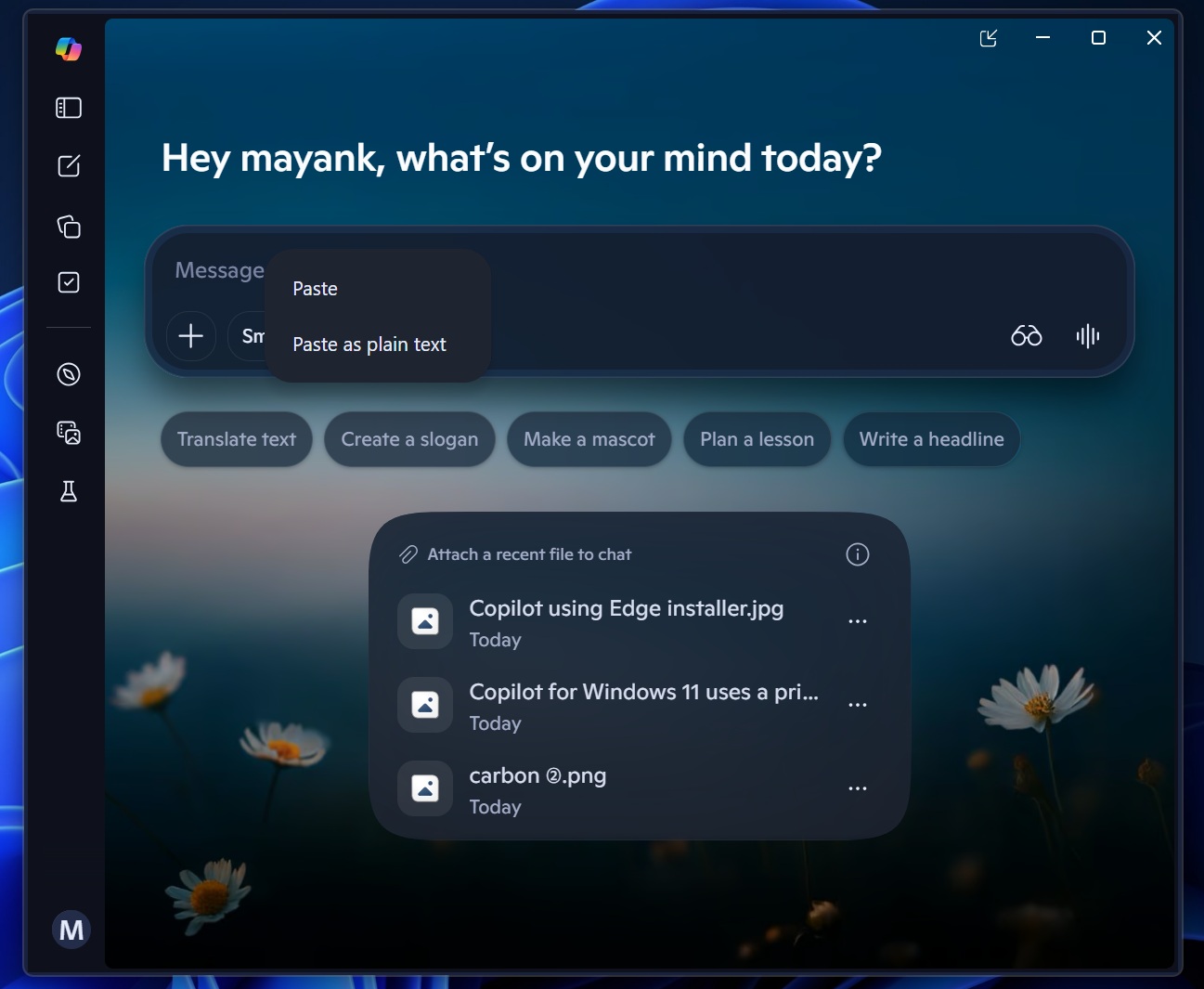Select Paste from the context menu
Viewport: 1204px width, 989px height.
(x=315, y=289)
